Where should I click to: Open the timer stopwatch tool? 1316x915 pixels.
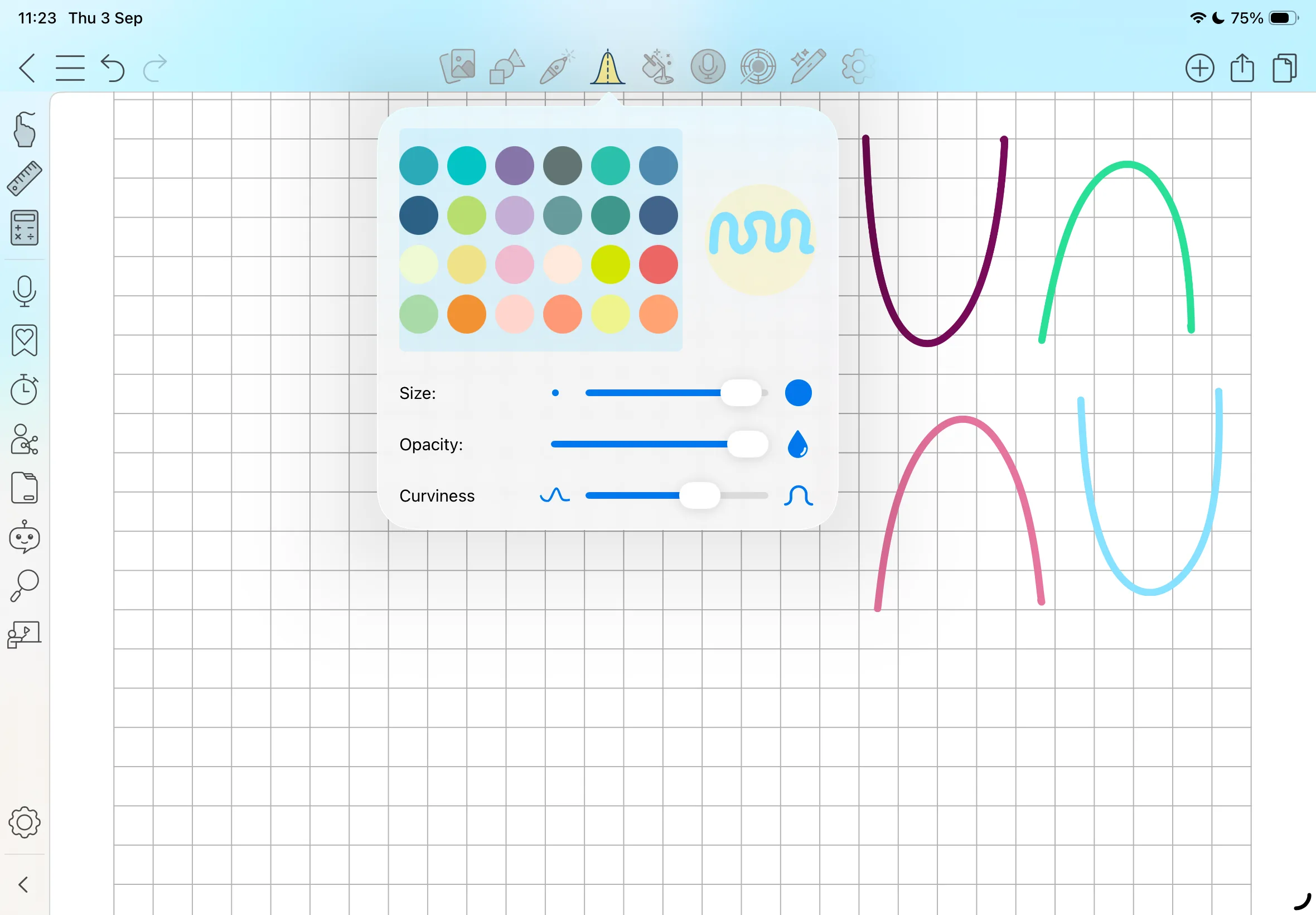tap(24, 390)
